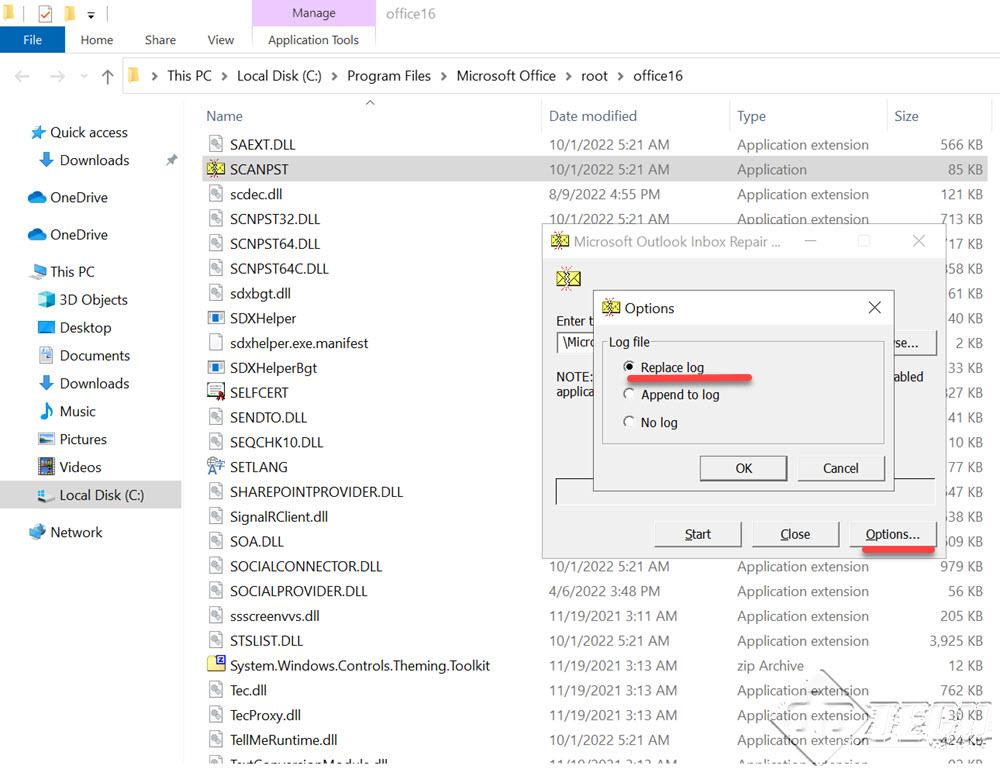This screenshot has width=1000, height=769.
Task: Click the Music note icon
Action: click(47, 411)
